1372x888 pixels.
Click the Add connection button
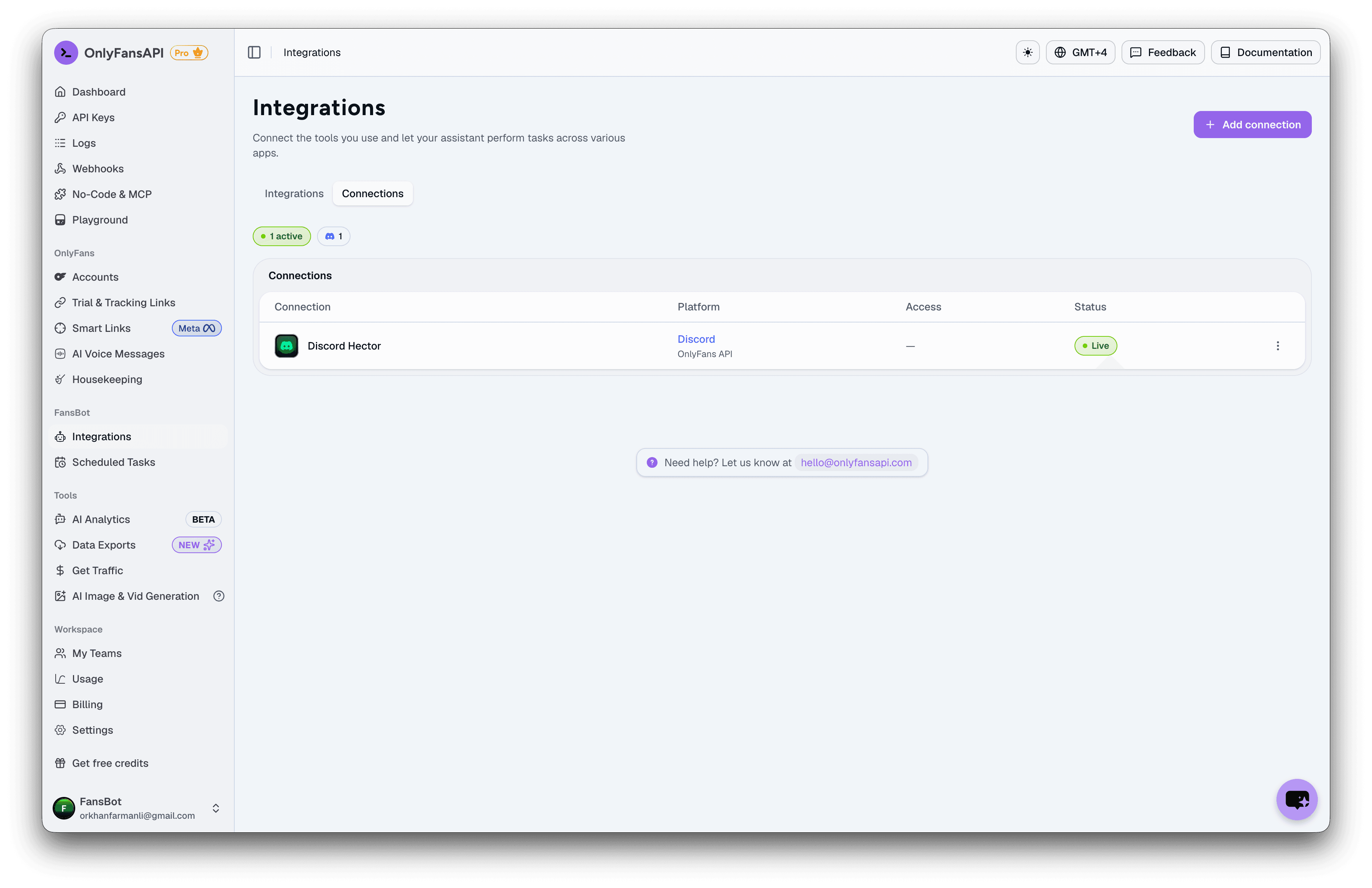[1252, 125]
